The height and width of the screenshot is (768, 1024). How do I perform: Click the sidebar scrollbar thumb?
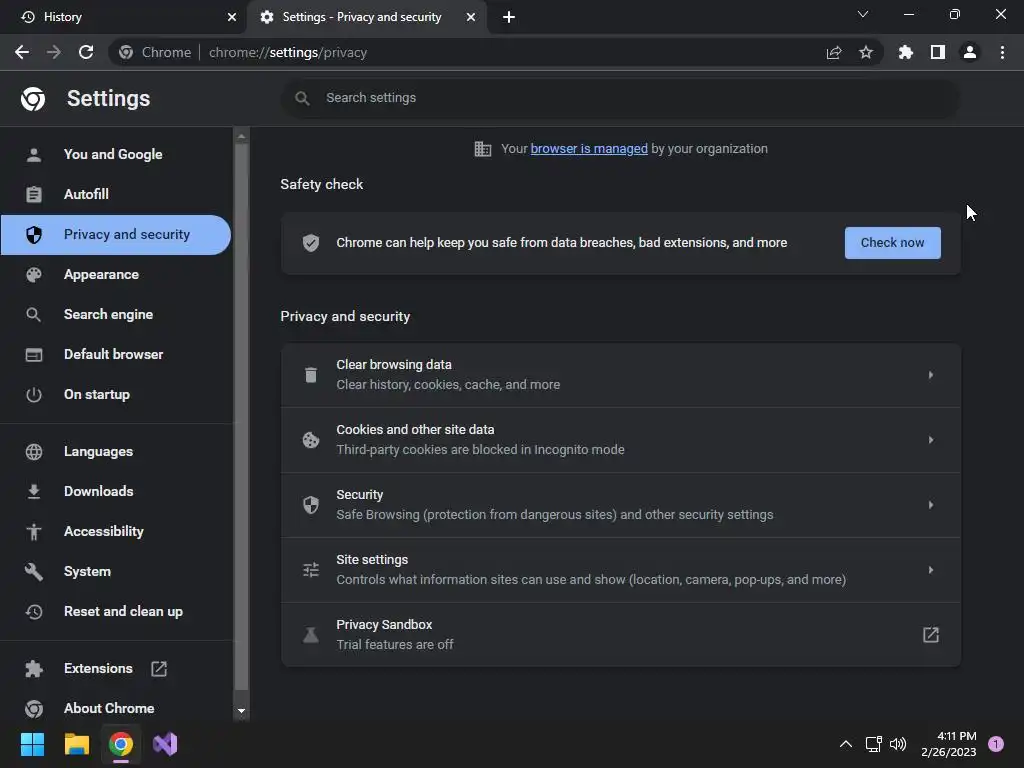pos(241,417)
